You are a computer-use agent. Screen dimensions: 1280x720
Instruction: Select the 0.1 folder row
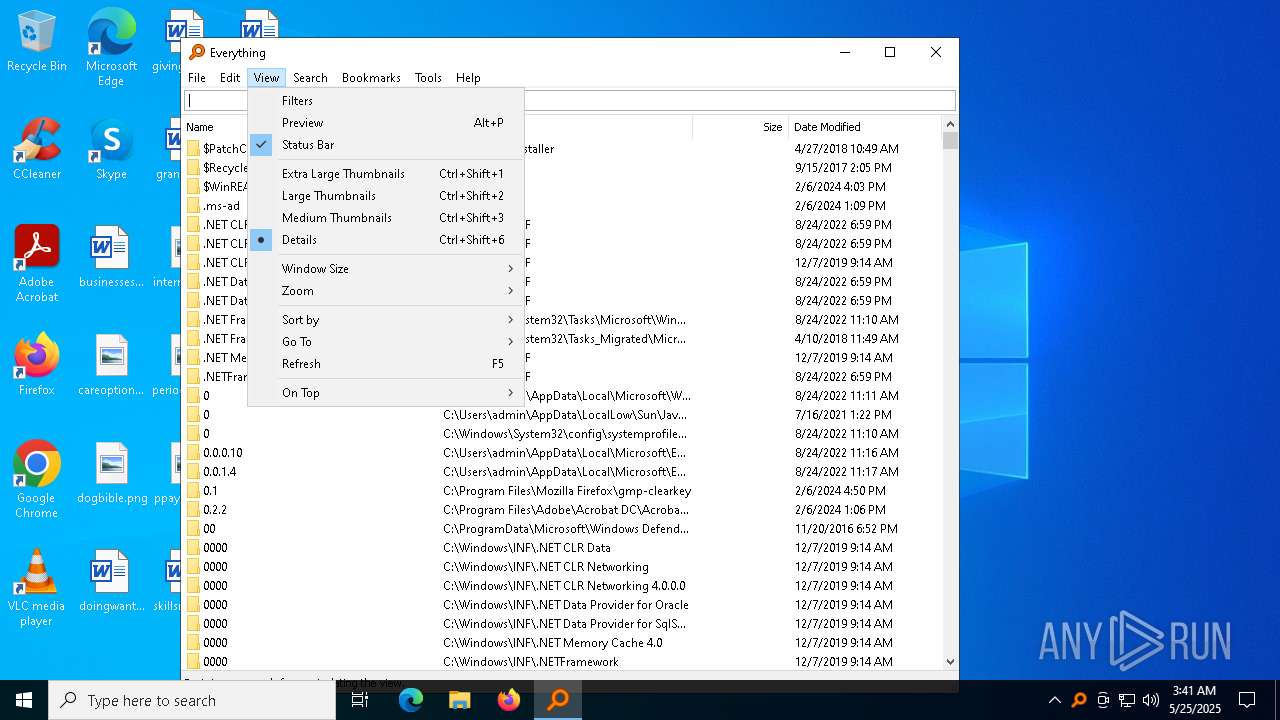click(563, 491)
